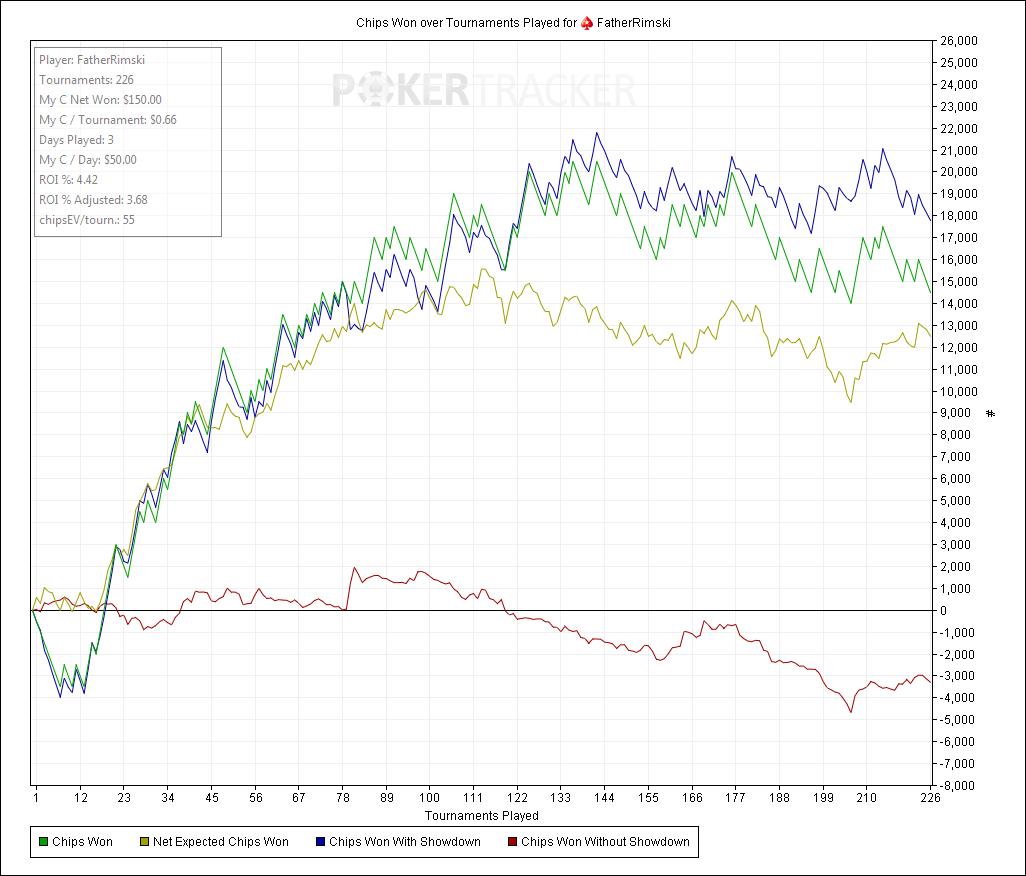
Task: Toggle Chips Won With Showdown legend label
Action: (404, 842)
